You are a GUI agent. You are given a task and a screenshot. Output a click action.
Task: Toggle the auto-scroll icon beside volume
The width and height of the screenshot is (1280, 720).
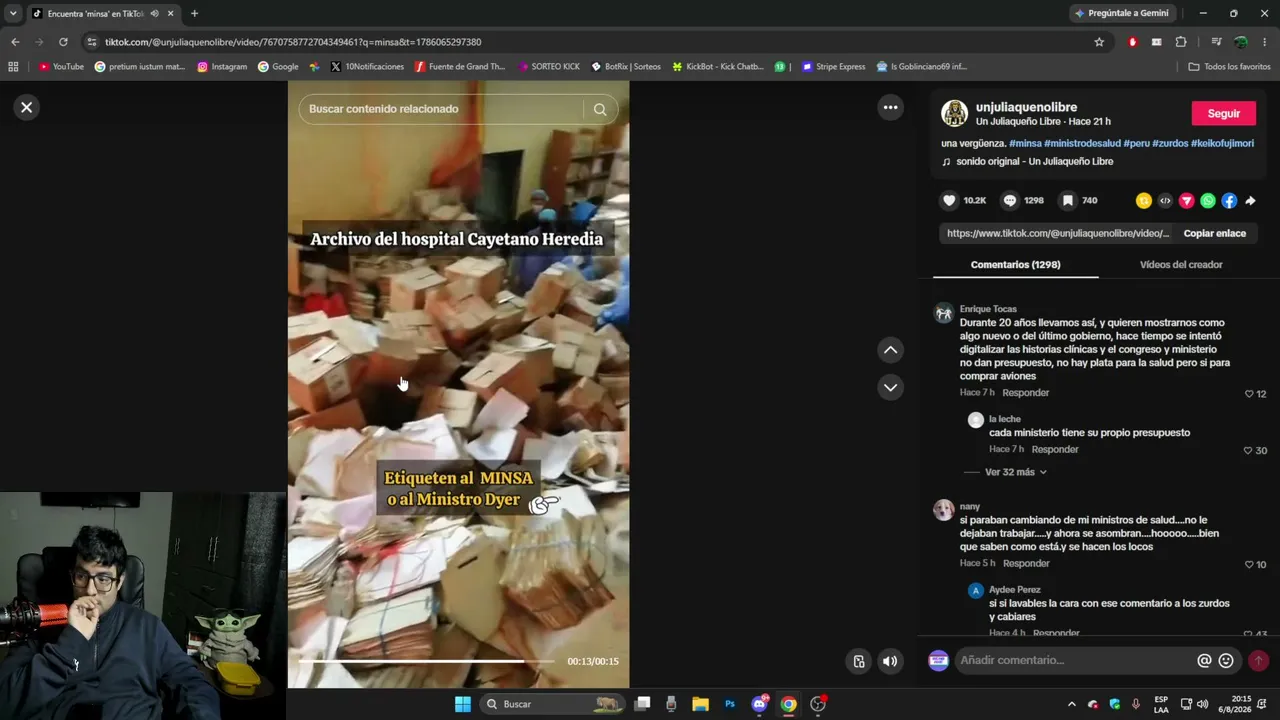(x=858, y=661)
